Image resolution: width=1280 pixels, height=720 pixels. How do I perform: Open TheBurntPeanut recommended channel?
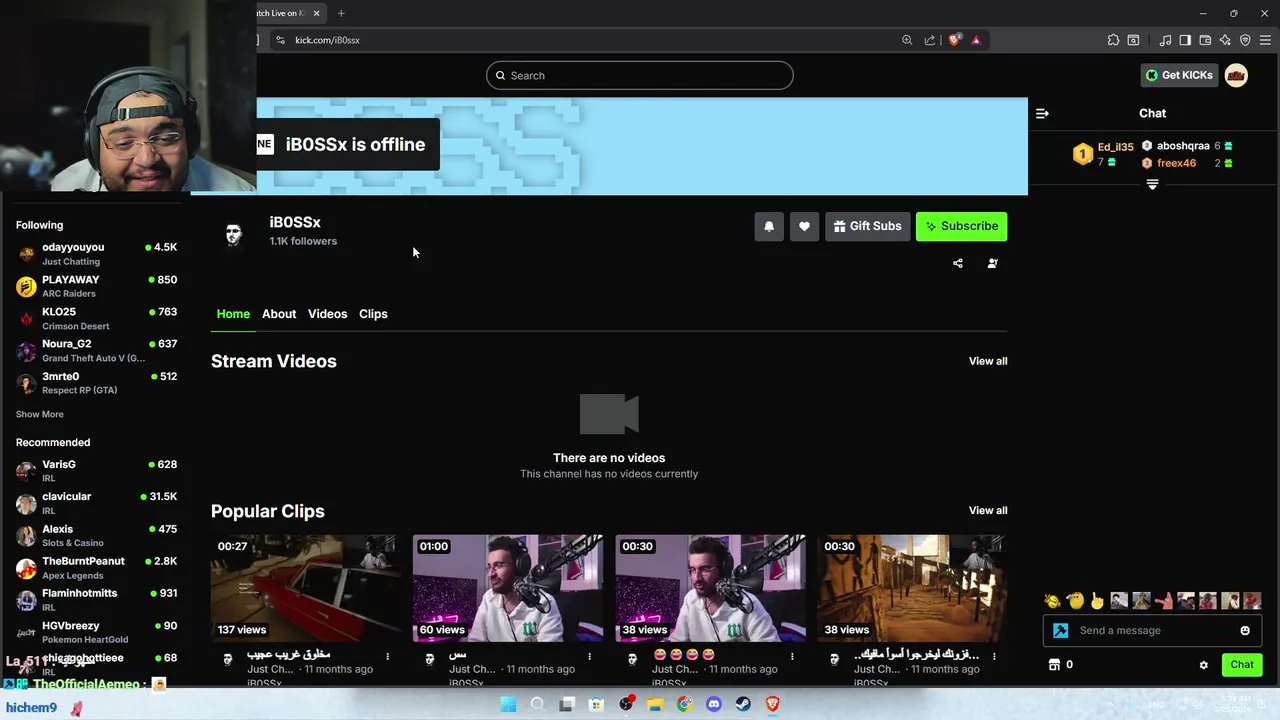[x=96, y=568]
